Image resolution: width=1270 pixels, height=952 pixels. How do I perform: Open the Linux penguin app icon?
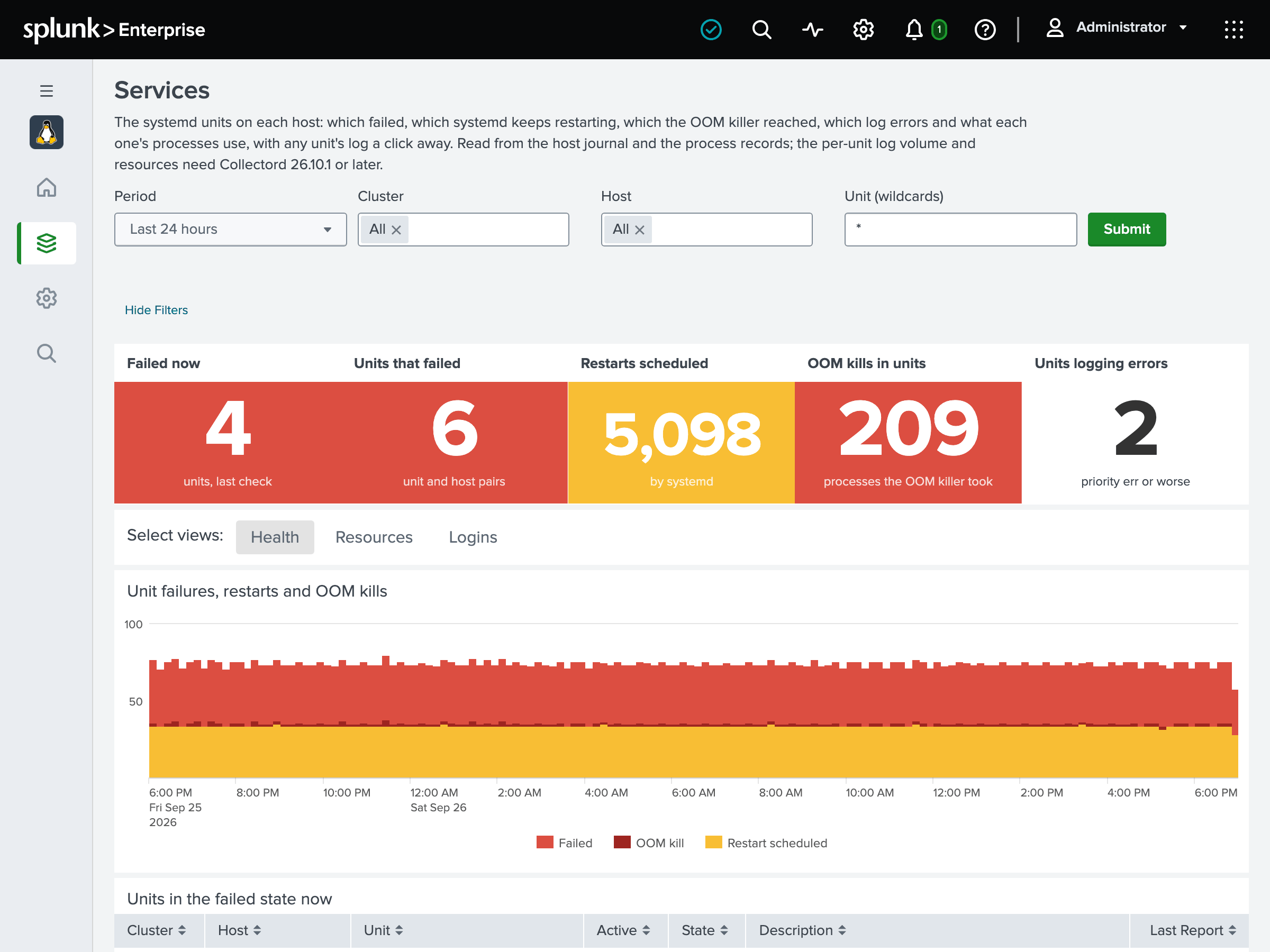[47, 132]
